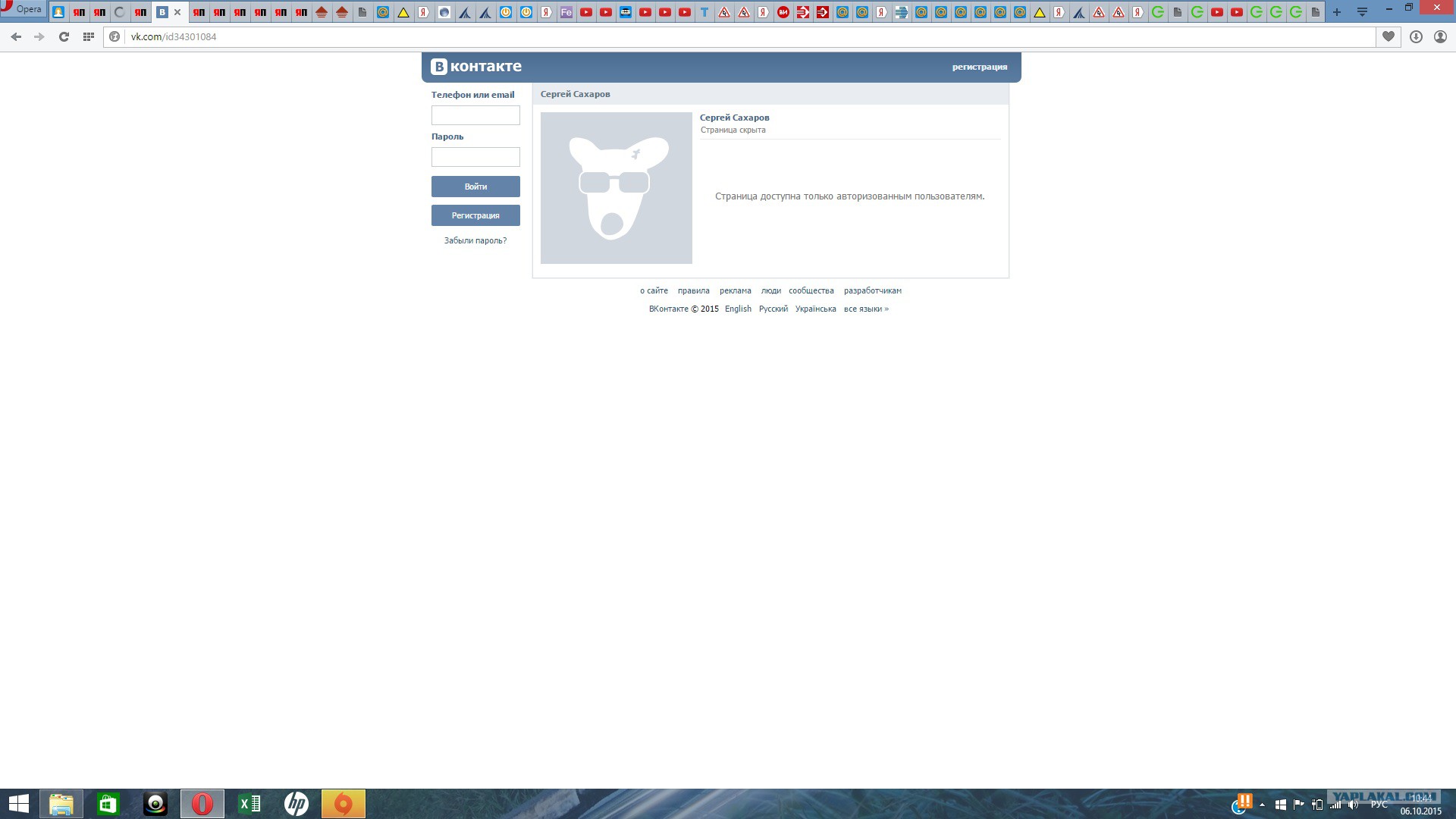
Task: Check battery status in system tray
Action: pyautogui.click(x=1317, y=805)
